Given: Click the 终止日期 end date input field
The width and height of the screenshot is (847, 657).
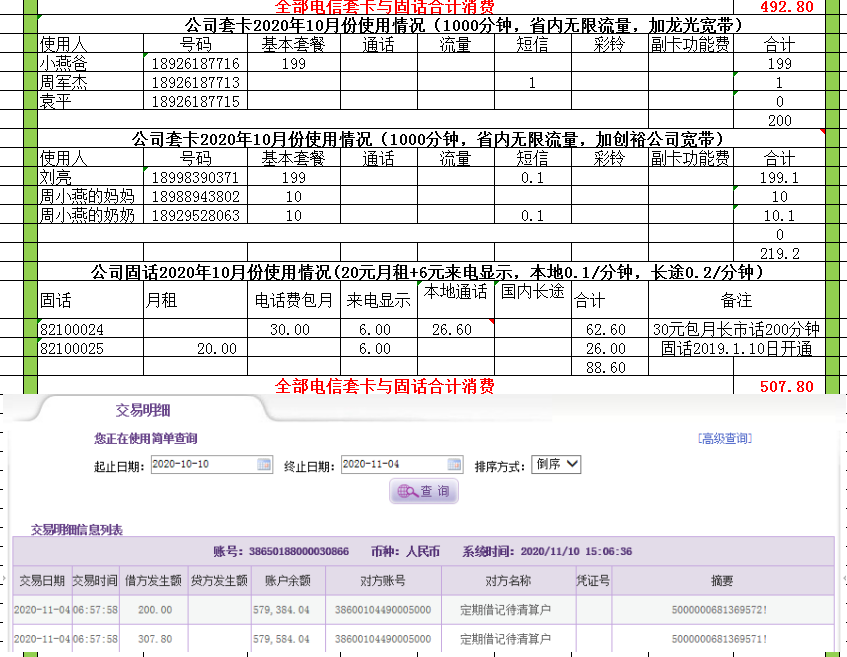Looking at the screenshot, I should [x=394, y=464].
